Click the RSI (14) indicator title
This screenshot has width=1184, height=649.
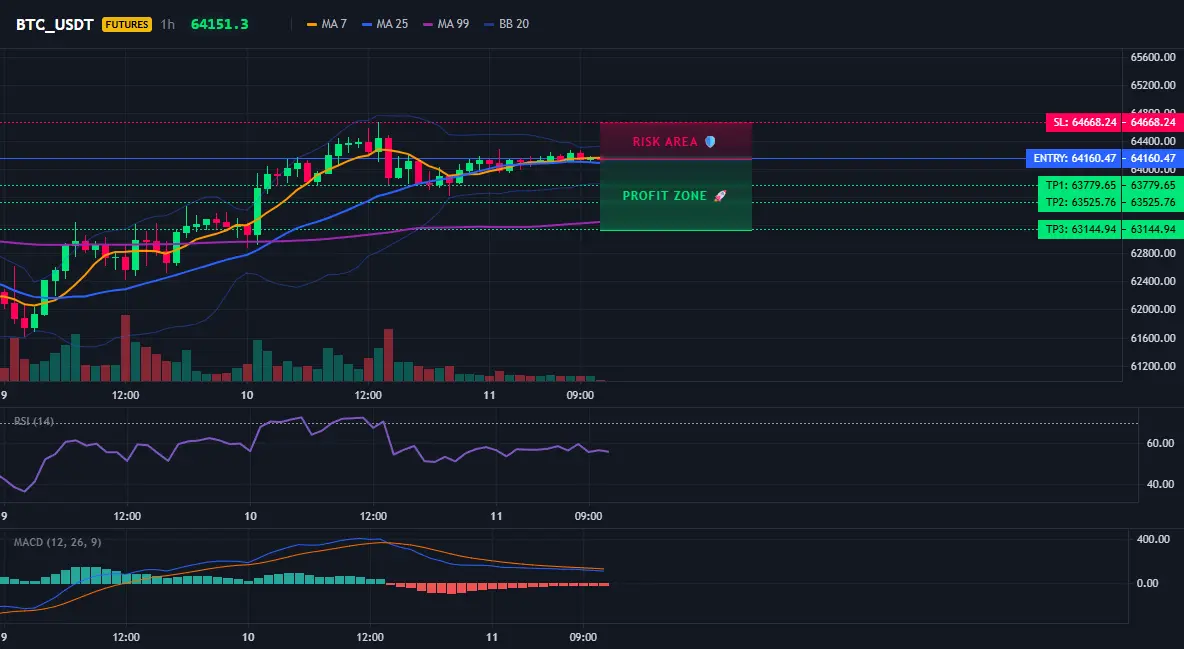33,421
